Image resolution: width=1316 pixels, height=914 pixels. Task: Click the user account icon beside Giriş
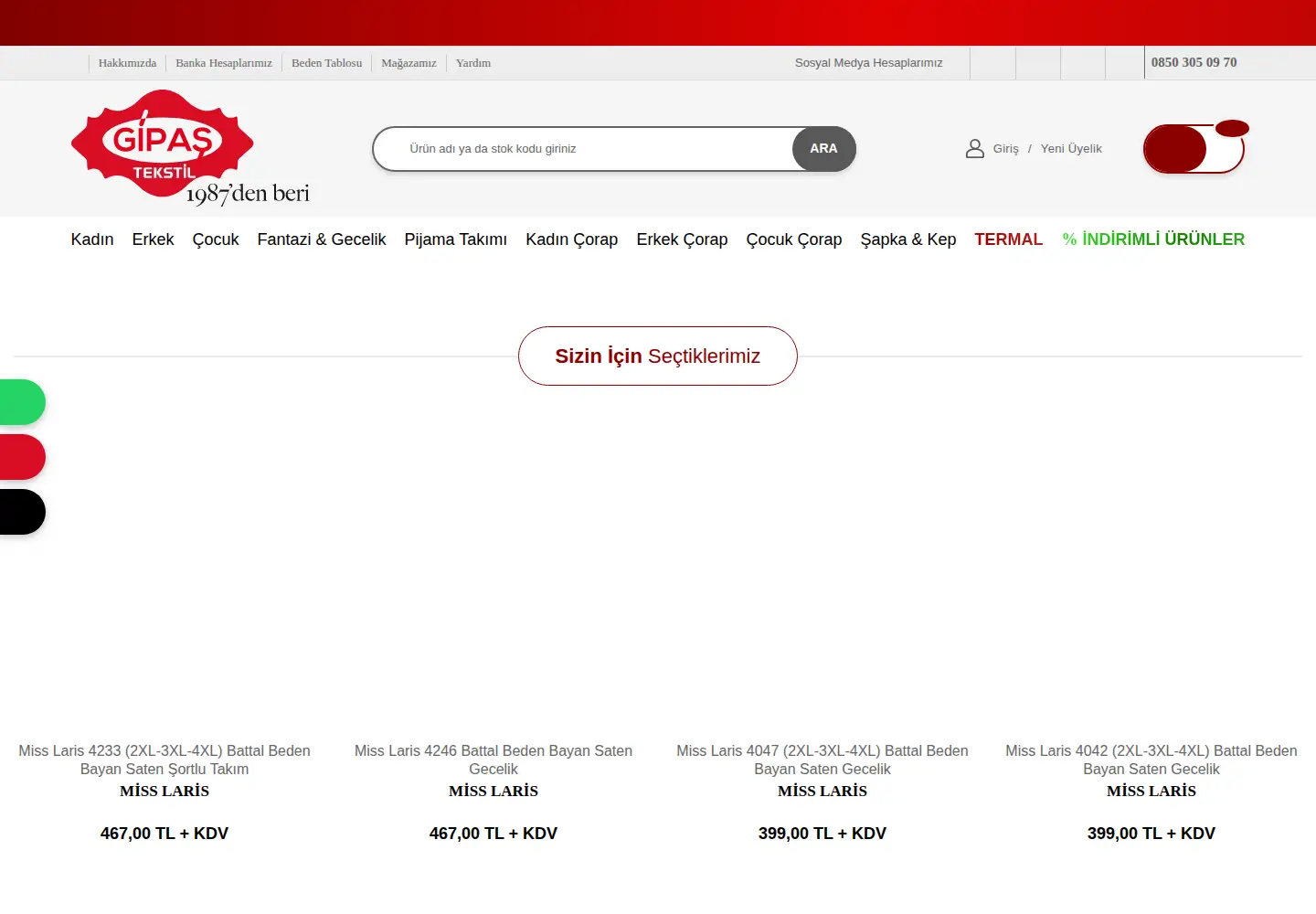click(974, 148)
